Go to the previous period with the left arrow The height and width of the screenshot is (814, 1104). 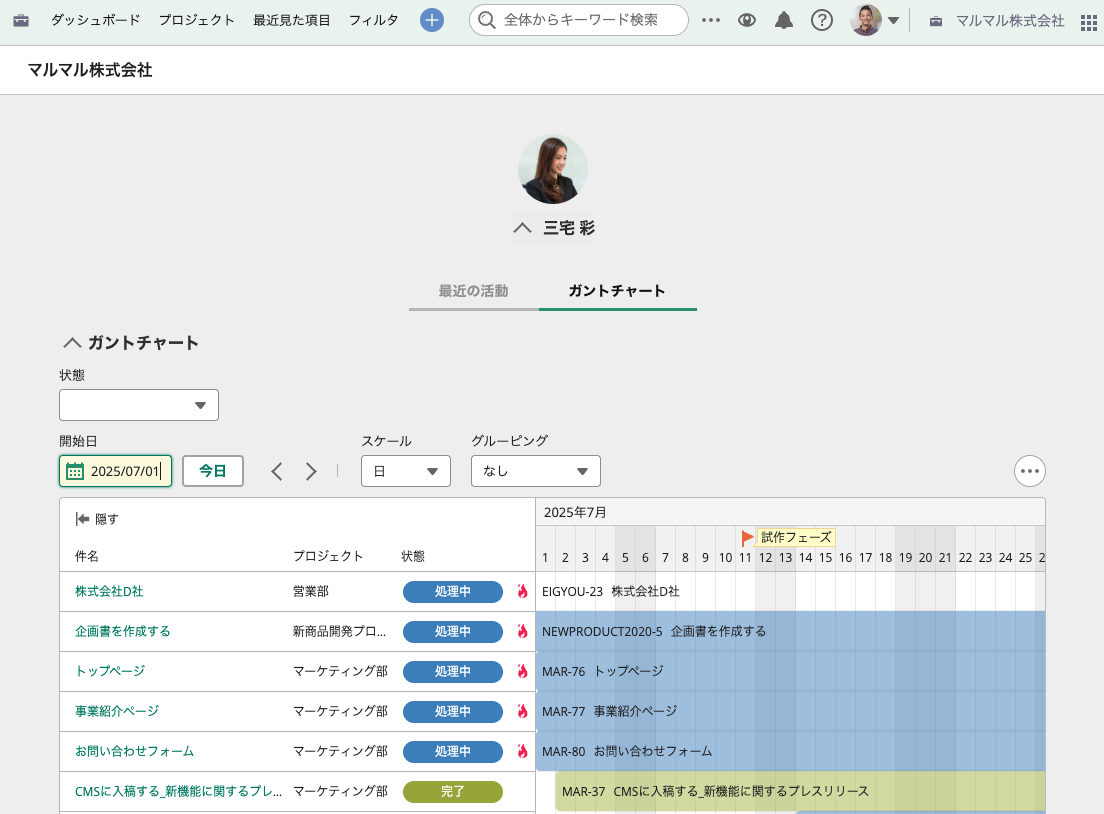click(x=277, y=471)
